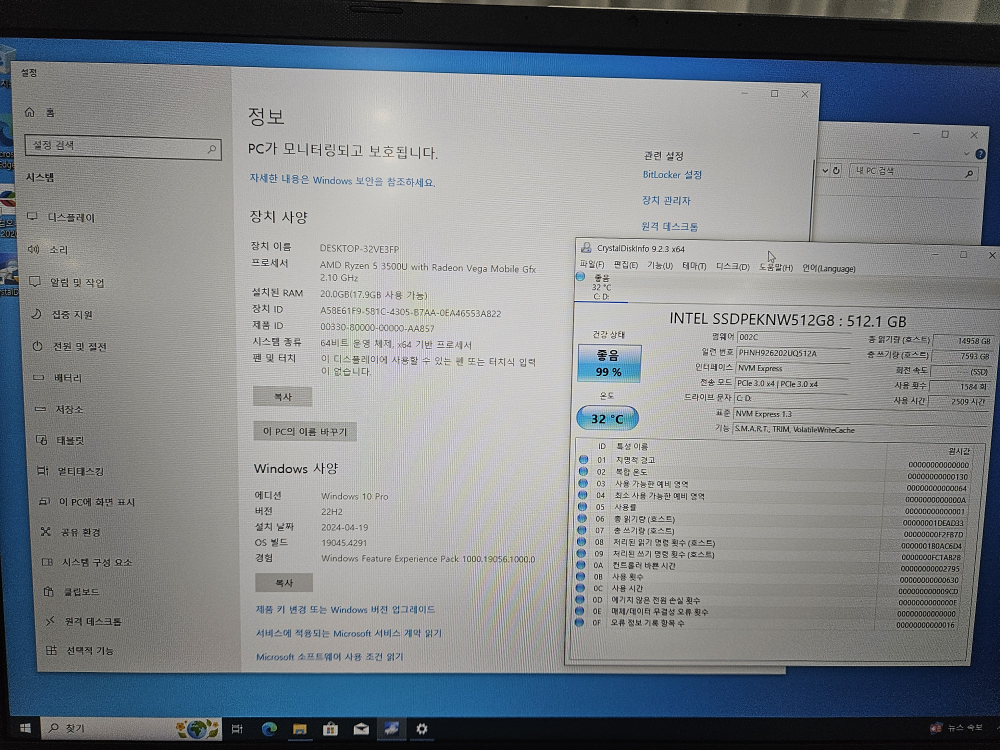Expand address dropdown arrow in Explorer window
1000x750 pixels.
click(x=825, y=170)
